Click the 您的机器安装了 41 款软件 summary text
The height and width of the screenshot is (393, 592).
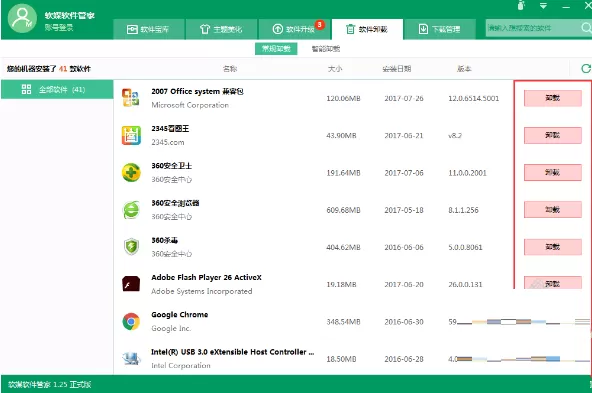(x=49, y=69)
